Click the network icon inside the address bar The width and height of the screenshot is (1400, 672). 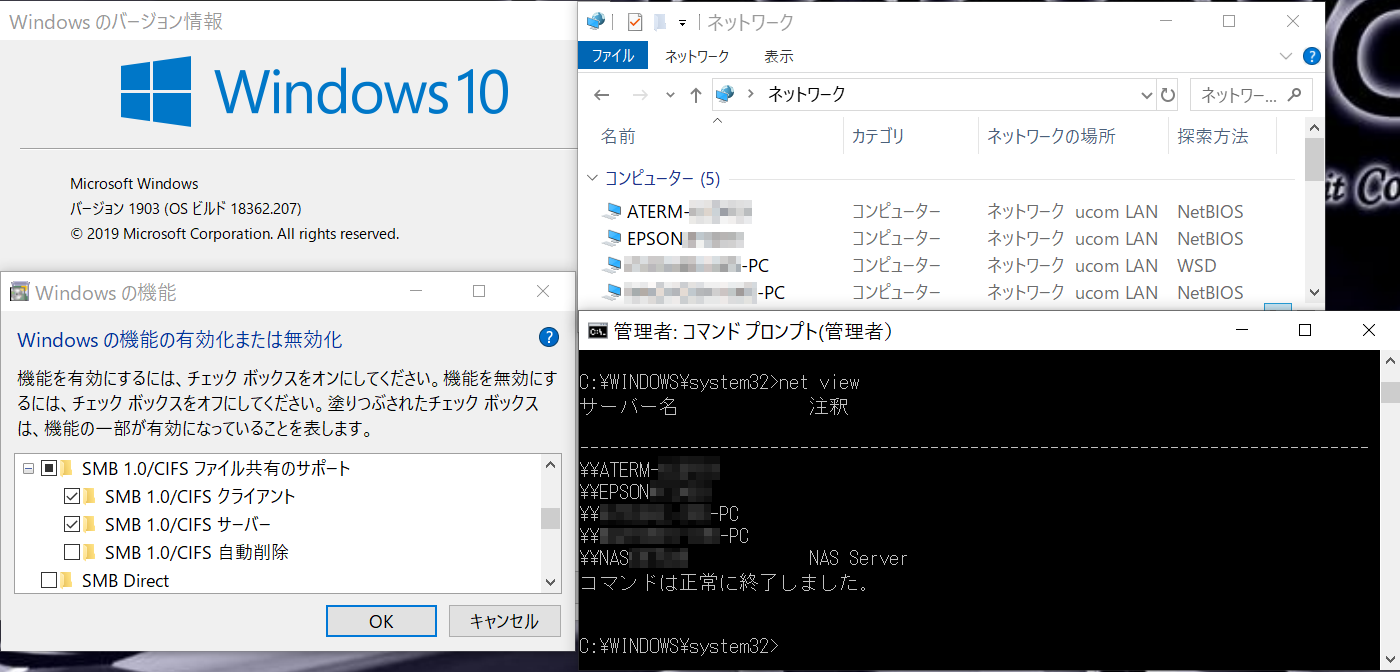click(x=726, y=94)
